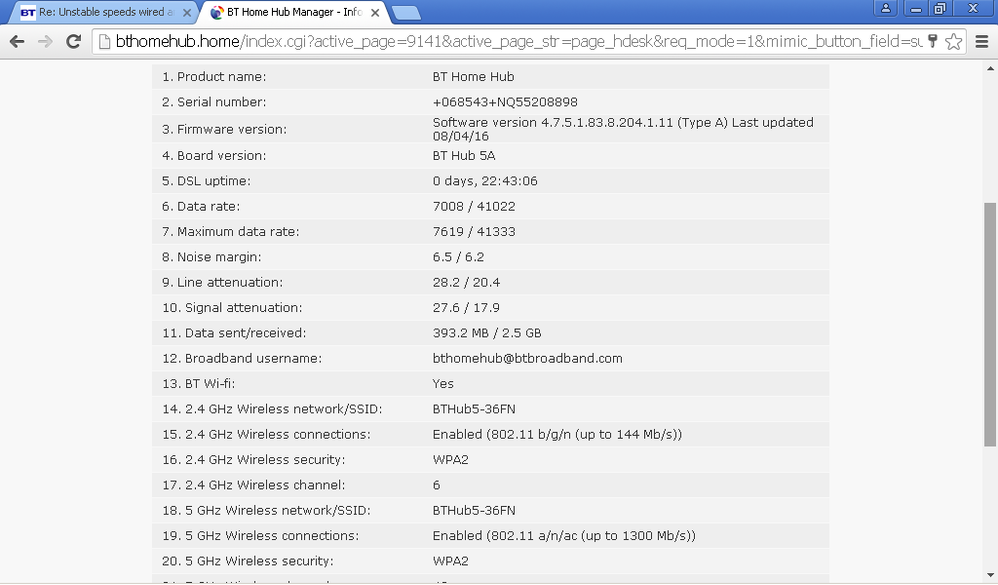Viewport: 998px width, 585px height.
Task: Click the BT favicon on the first tab
Action: 27,12
